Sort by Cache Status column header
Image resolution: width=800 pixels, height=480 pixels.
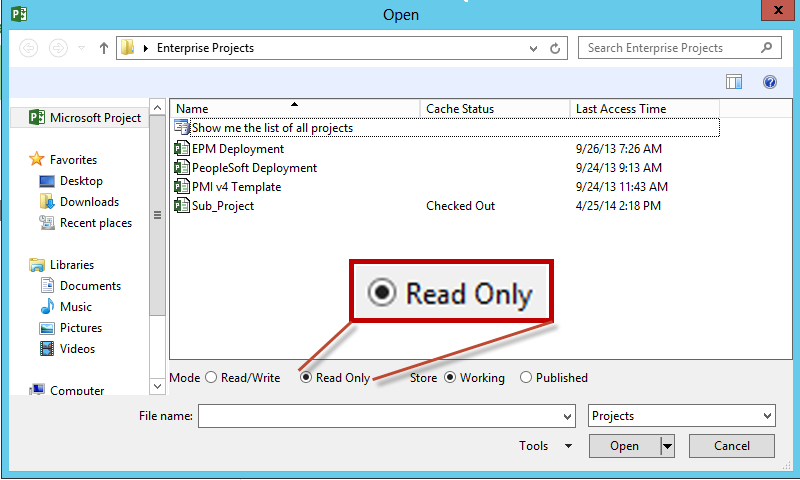tap(494, 109)
